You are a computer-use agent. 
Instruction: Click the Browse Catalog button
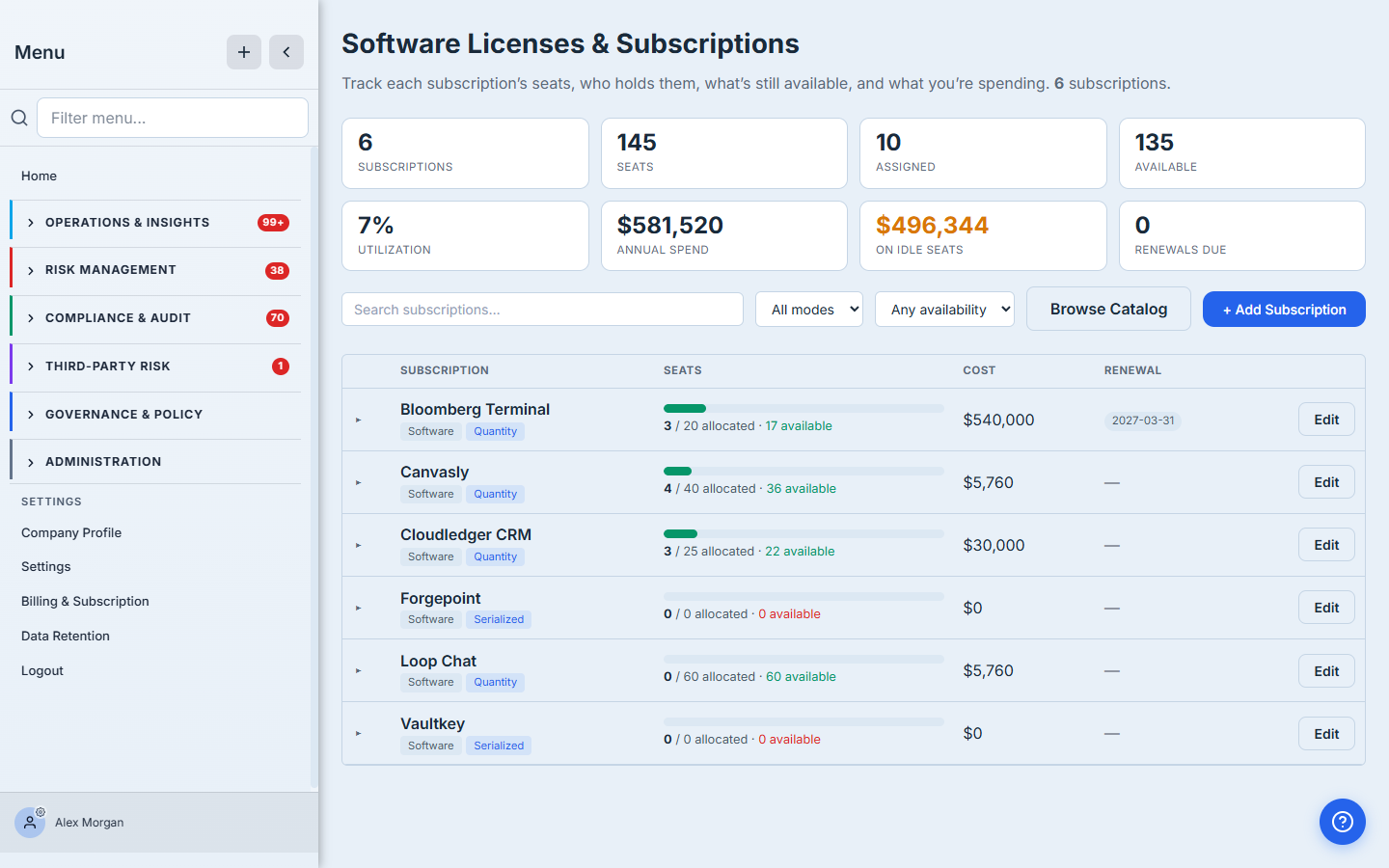[1108, 309]
